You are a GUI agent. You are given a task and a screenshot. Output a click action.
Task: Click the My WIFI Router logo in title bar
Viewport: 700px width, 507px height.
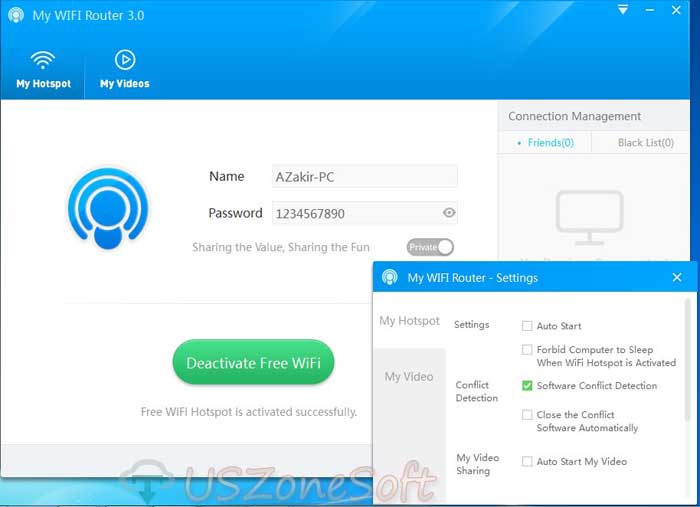click(16, 15)
